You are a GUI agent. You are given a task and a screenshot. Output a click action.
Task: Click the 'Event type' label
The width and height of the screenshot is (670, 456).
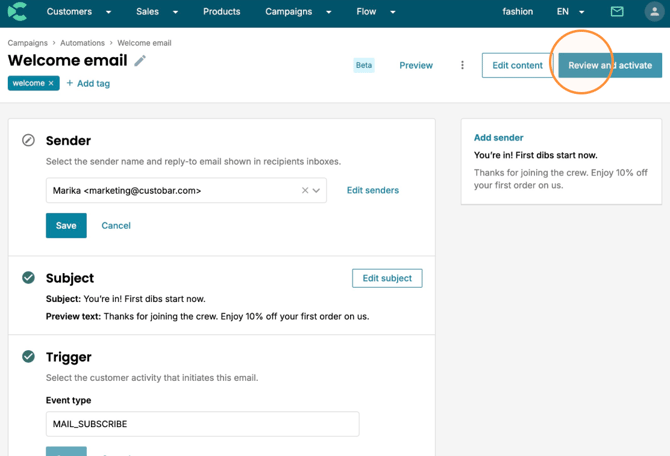(x=68, y=400)
